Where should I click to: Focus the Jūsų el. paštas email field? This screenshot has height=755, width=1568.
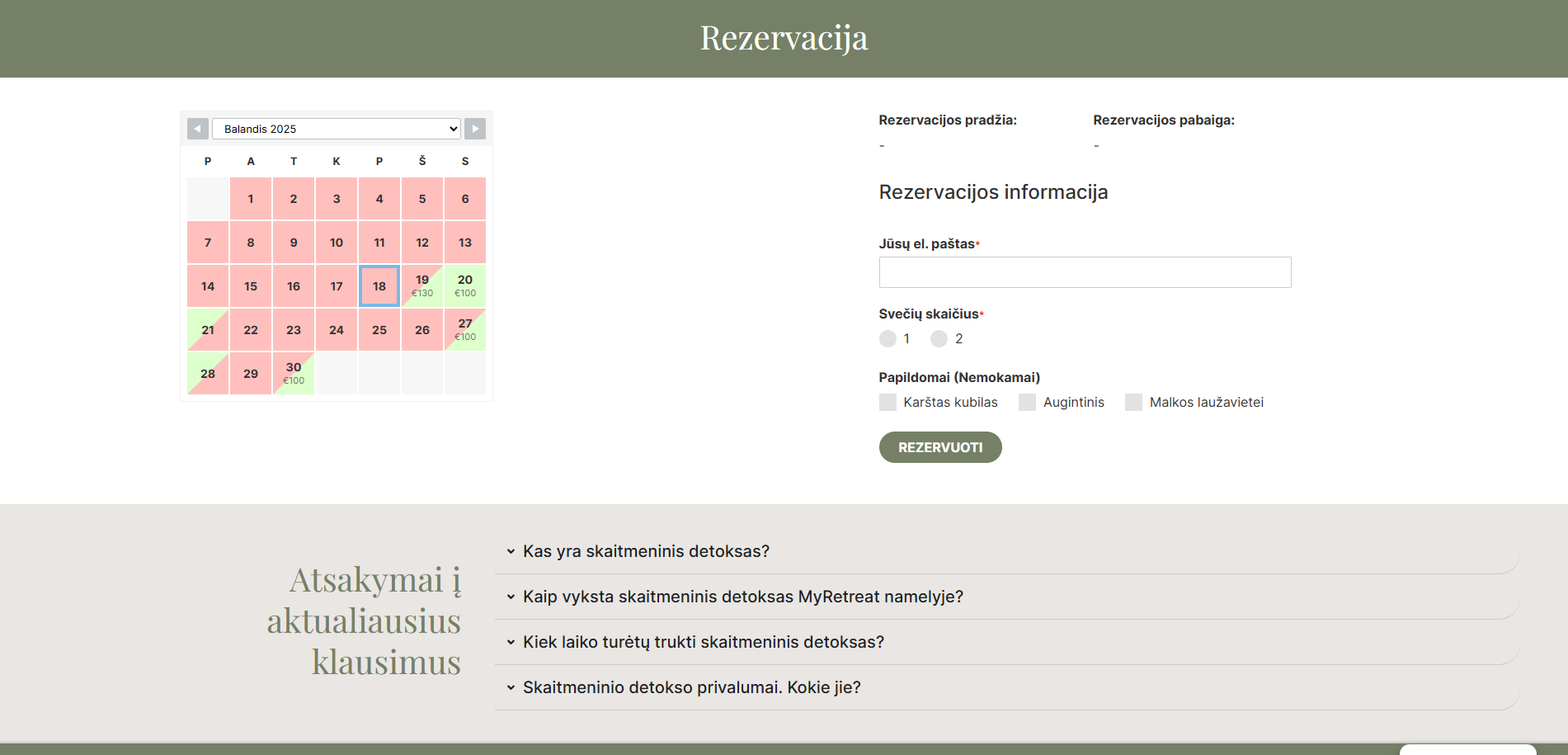[1085, 272]
